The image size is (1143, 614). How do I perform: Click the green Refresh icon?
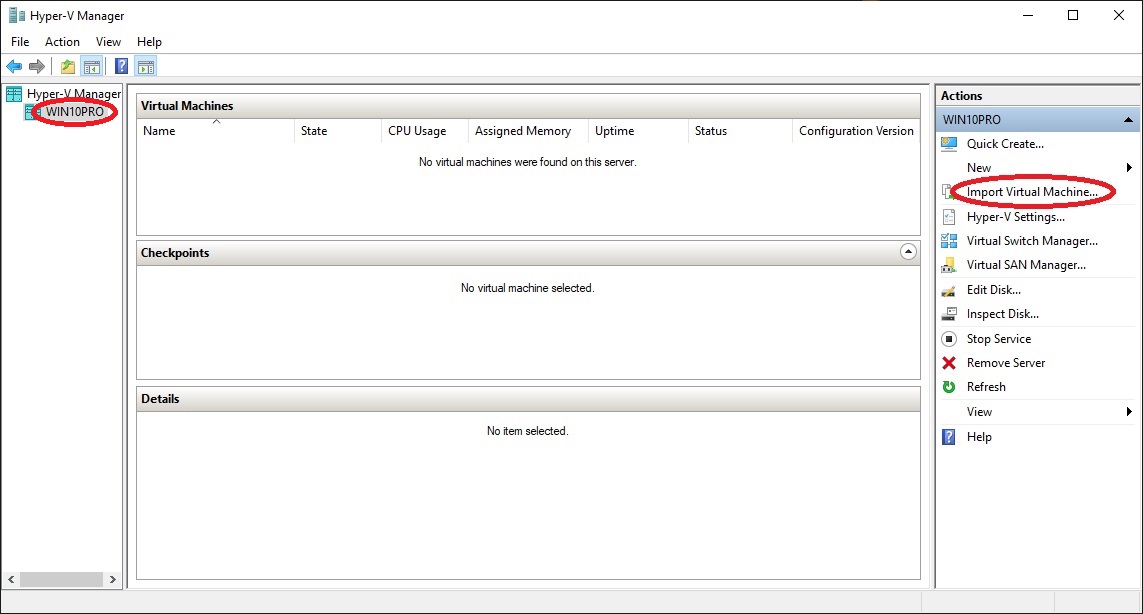(949, 387)
